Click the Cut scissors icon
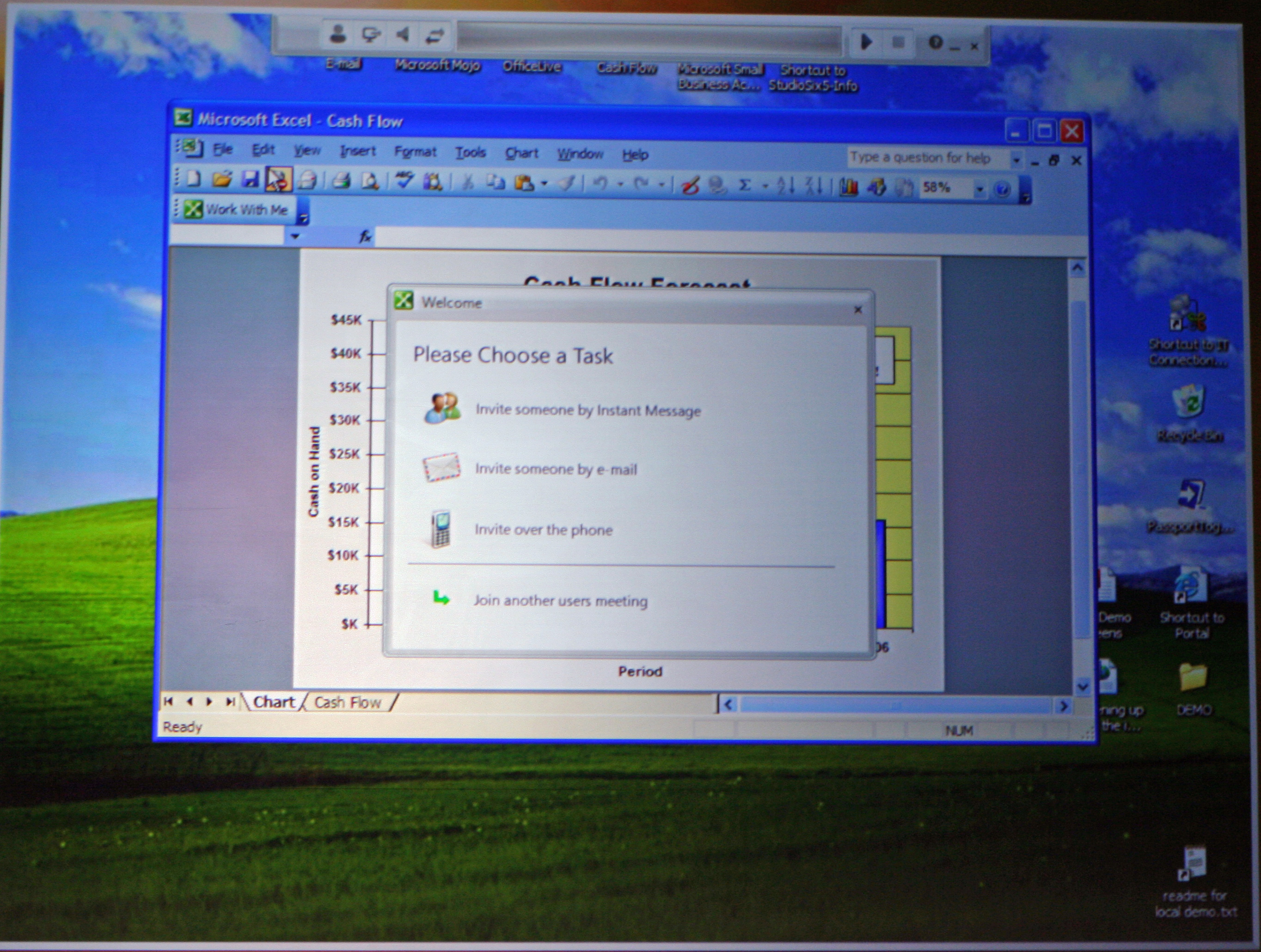 [467, 183]
